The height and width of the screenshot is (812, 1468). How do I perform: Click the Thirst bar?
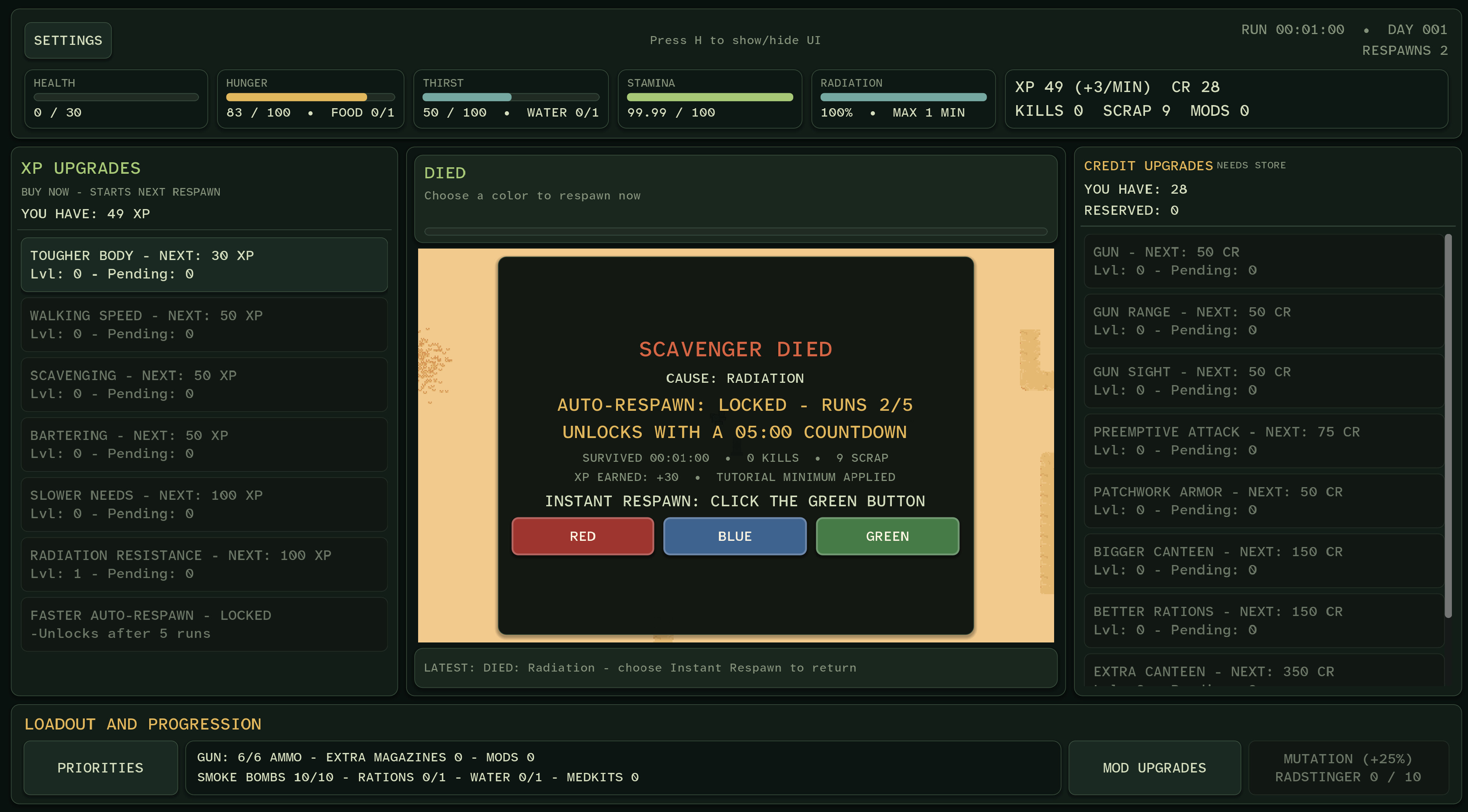(x=511, y=97)
